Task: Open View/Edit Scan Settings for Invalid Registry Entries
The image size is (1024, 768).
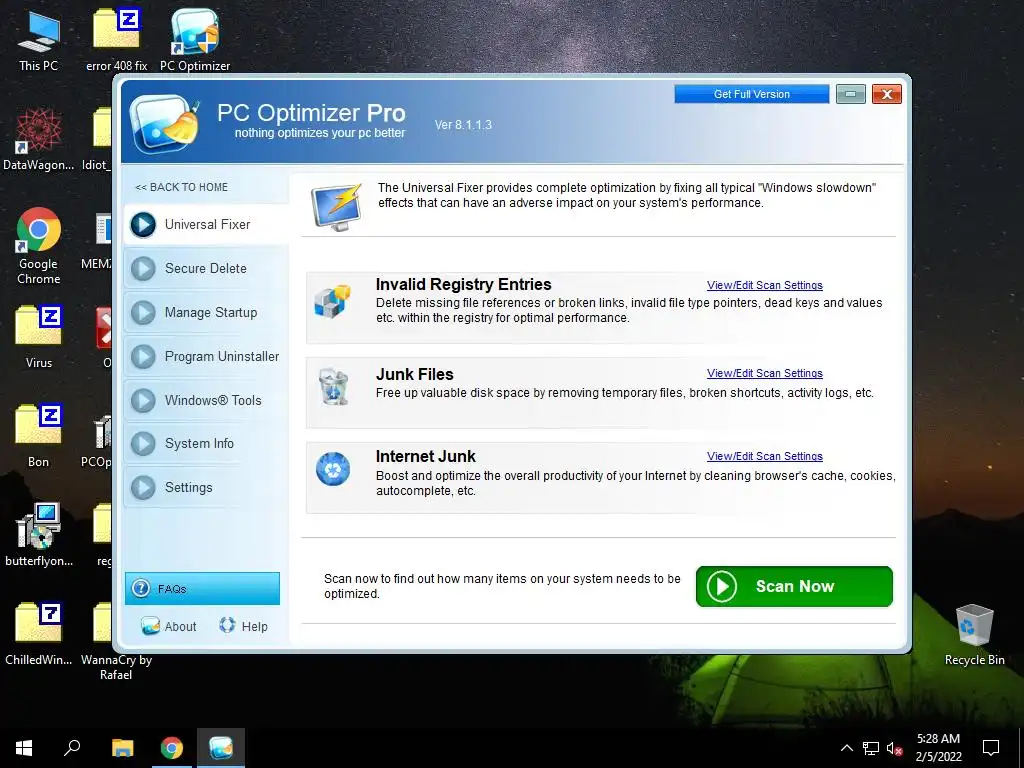Action: coord(765,285)
